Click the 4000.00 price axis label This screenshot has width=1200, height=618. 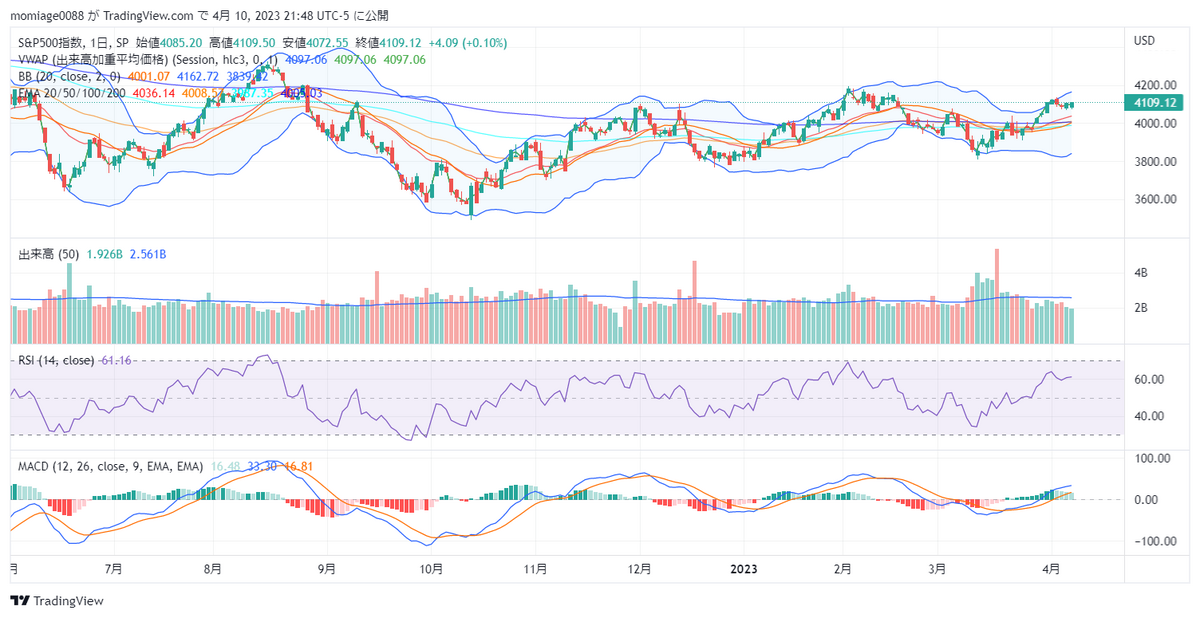pos(1153,123)
